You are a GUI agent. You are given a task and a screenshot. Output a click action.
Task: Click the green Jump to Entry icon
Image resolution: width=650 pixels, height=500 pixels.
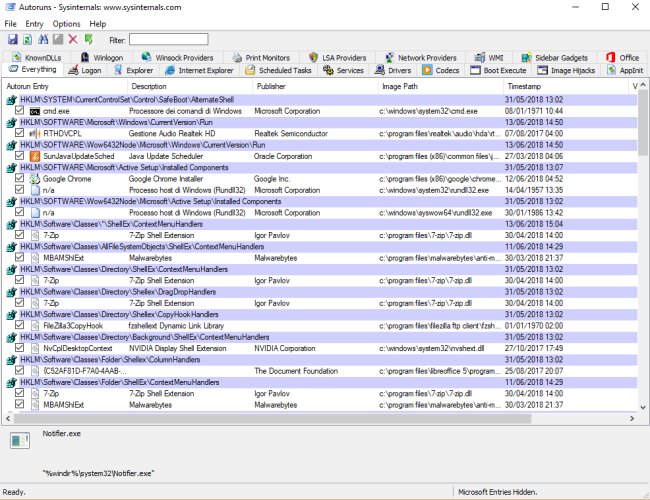88,39
